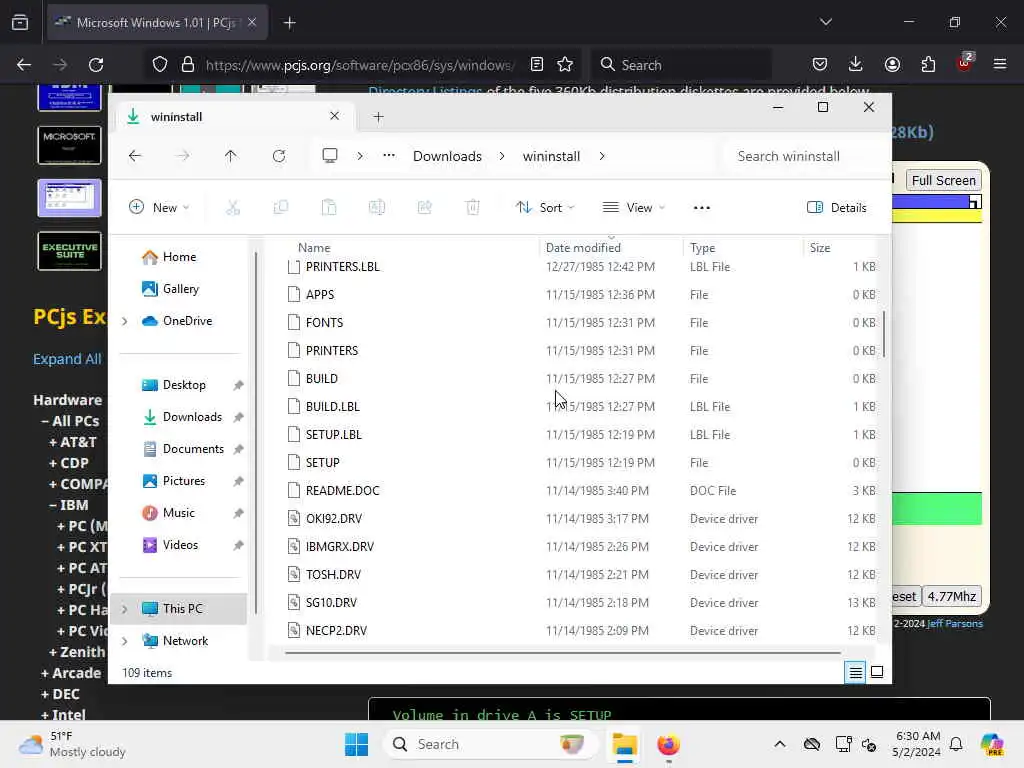The image size is (1024, 768).
Task: Click the Cut icon in Explorer toolbar
Action: (233, 208)
